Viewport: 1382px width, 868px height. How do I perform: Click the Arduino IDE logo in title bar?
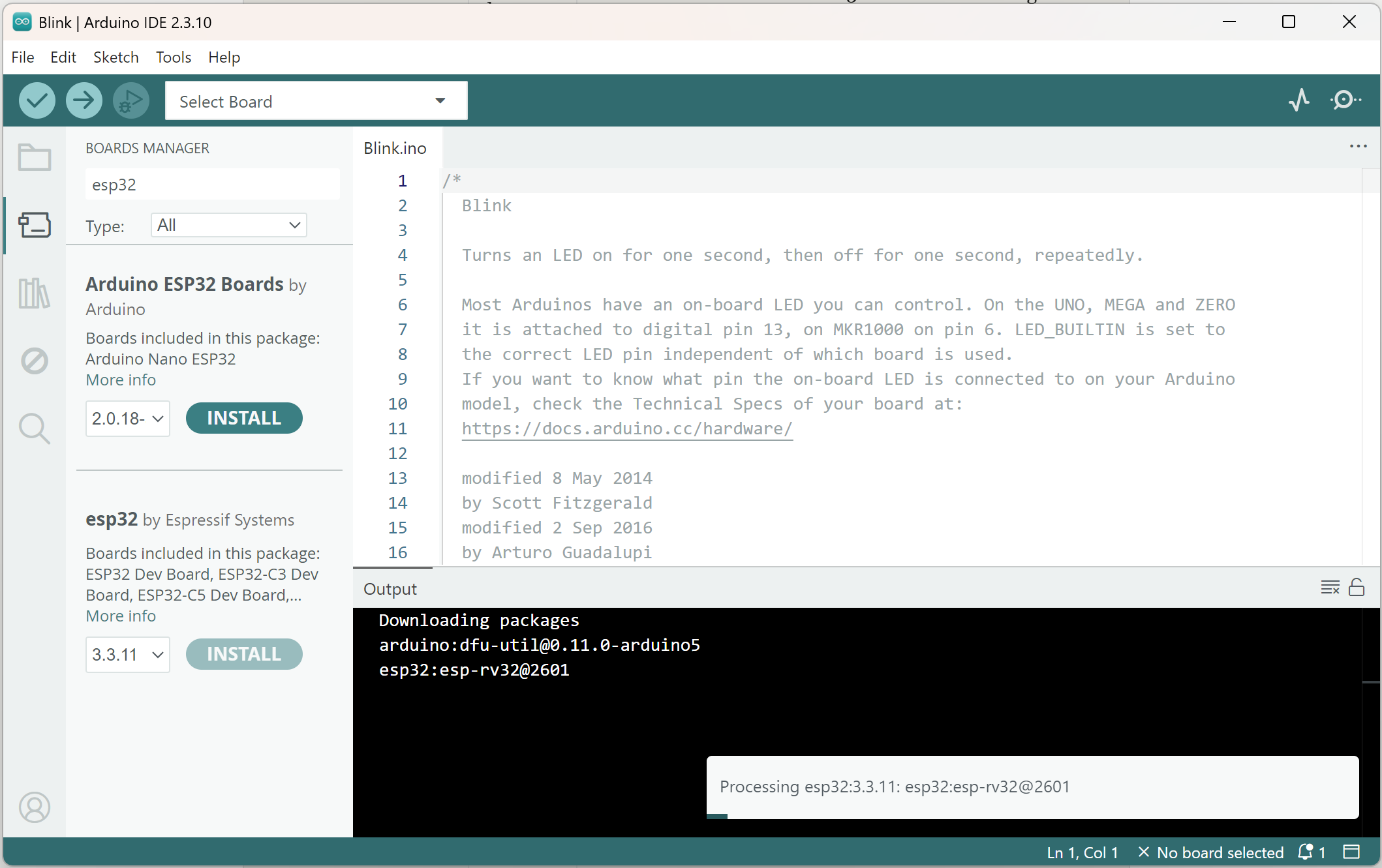22,22
